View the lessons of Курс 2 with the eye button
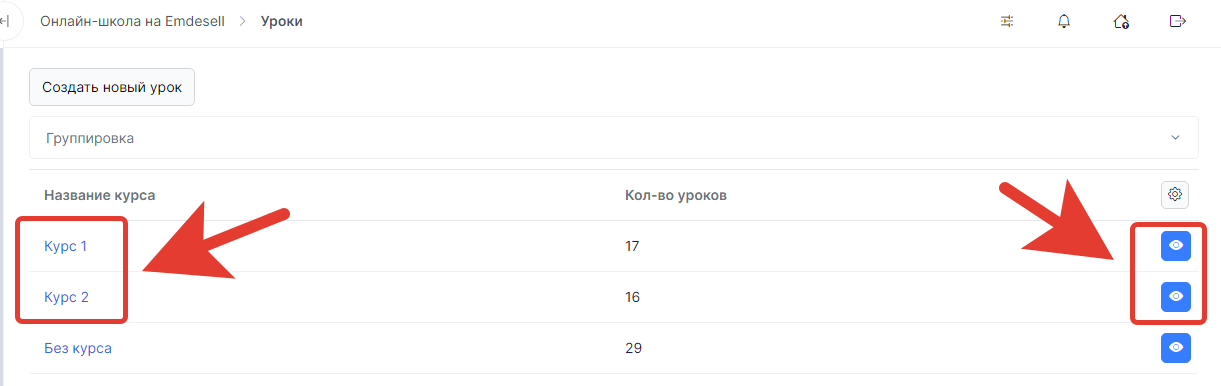 1176,297
